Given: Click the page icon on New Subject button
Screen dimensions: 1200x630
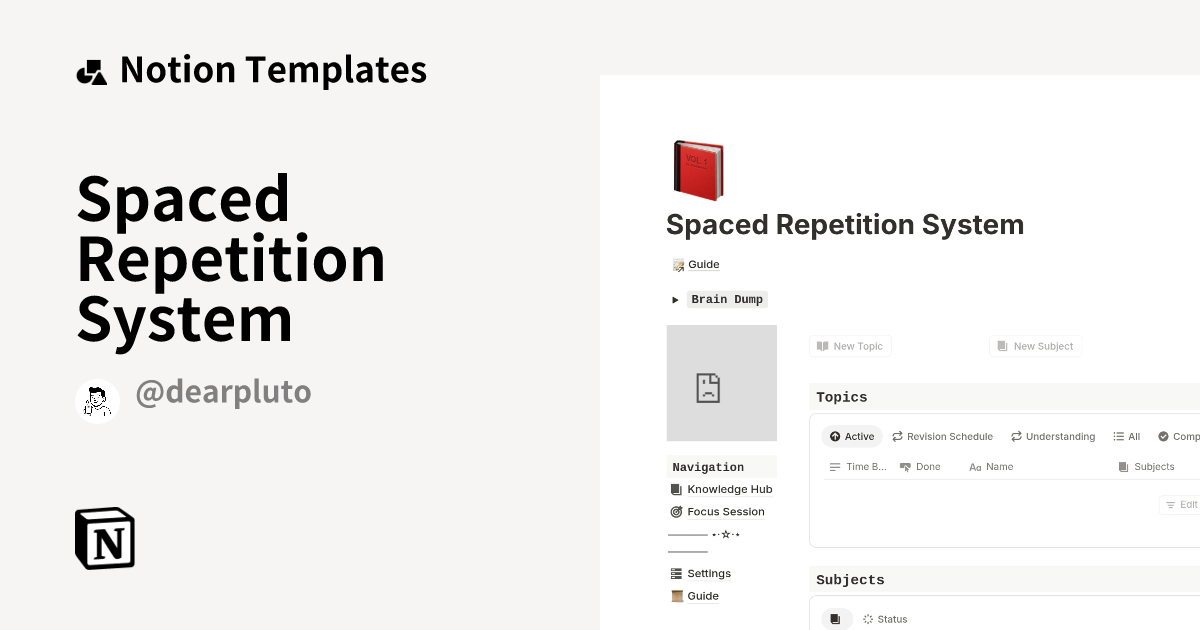Looking at the screenshot, I should (1003, 345).
